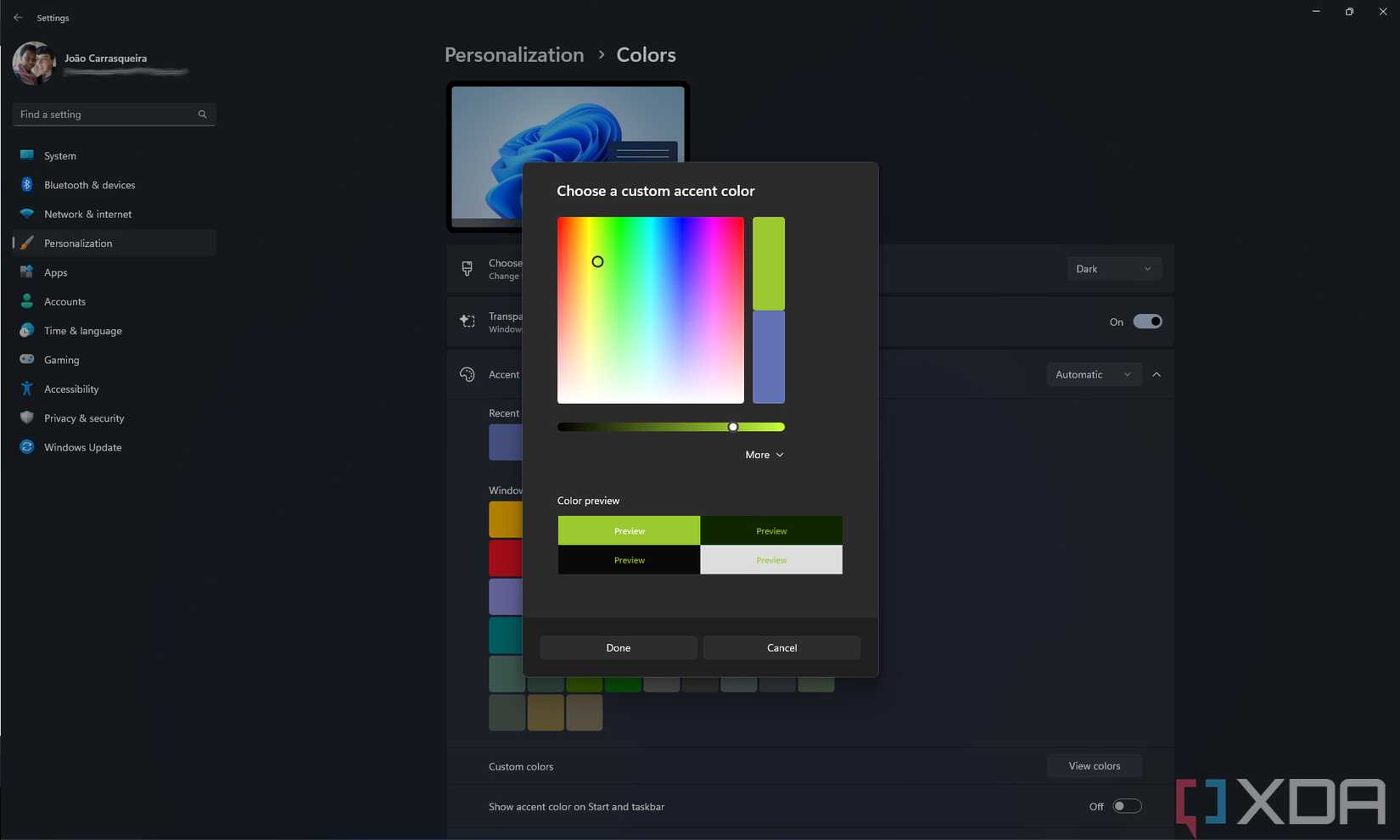Image resolution: width=1400 pixels, height=840 pixels.
Task: Click the search magnifier icon
Action: pos(202,115)
